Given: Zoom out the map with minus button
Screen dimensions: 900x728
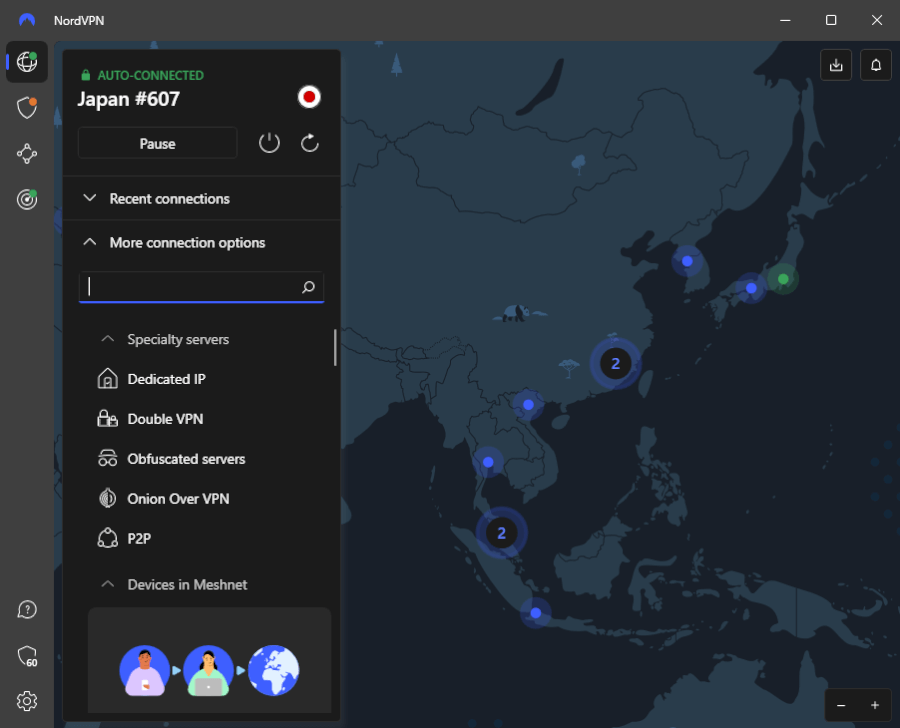Looking at the screenshot, I should click(841, 705).
